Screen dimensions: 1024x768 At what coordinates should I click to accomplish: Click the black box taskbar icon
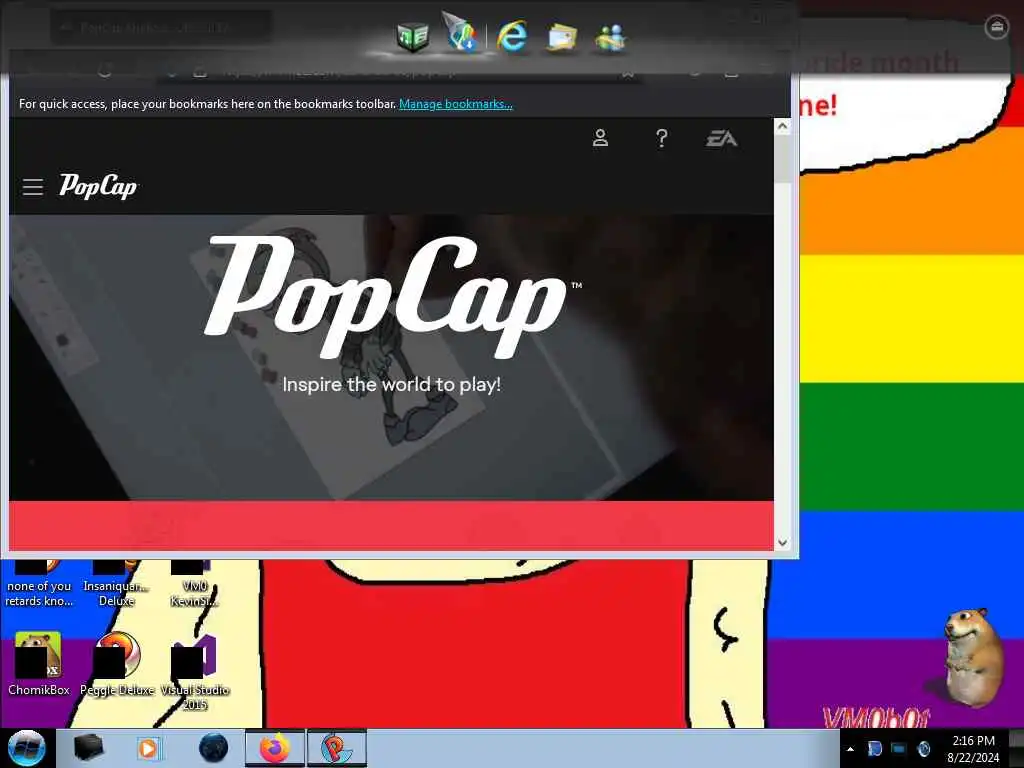[x=88, y=748]
